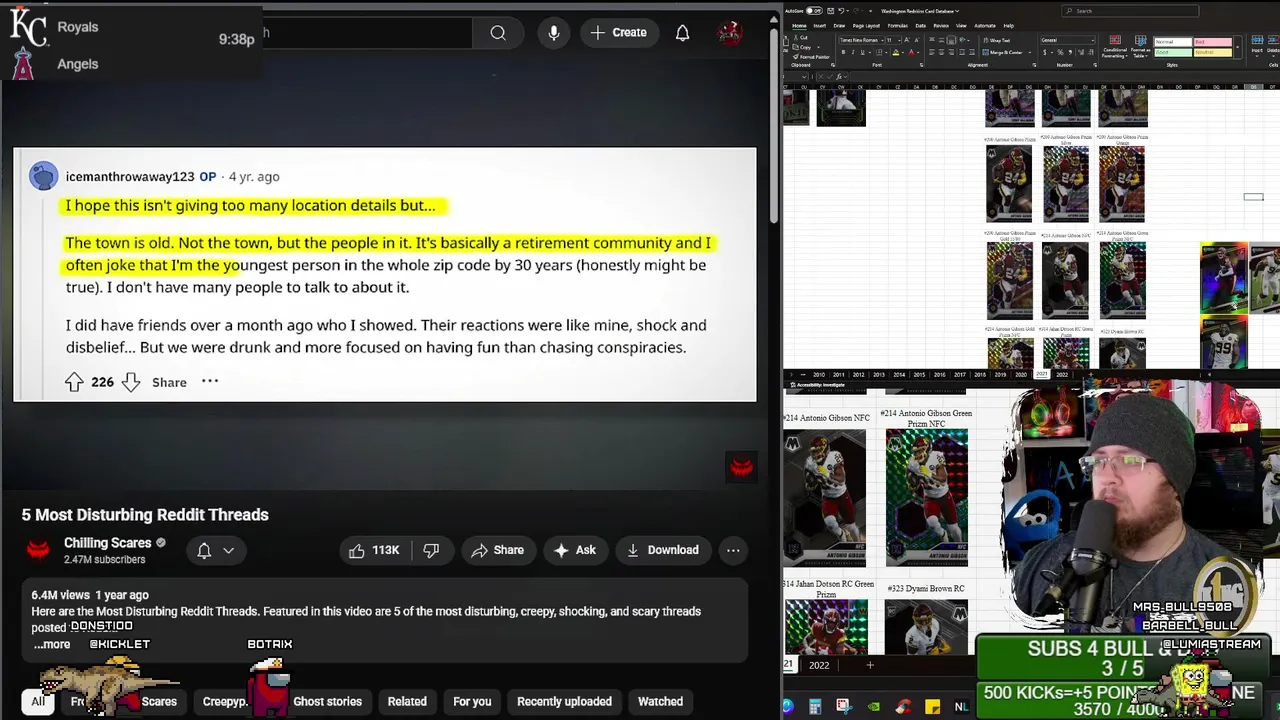
Task: Select the Ghost stories chip
Action: pyautogui.click(x=327, y=701)
